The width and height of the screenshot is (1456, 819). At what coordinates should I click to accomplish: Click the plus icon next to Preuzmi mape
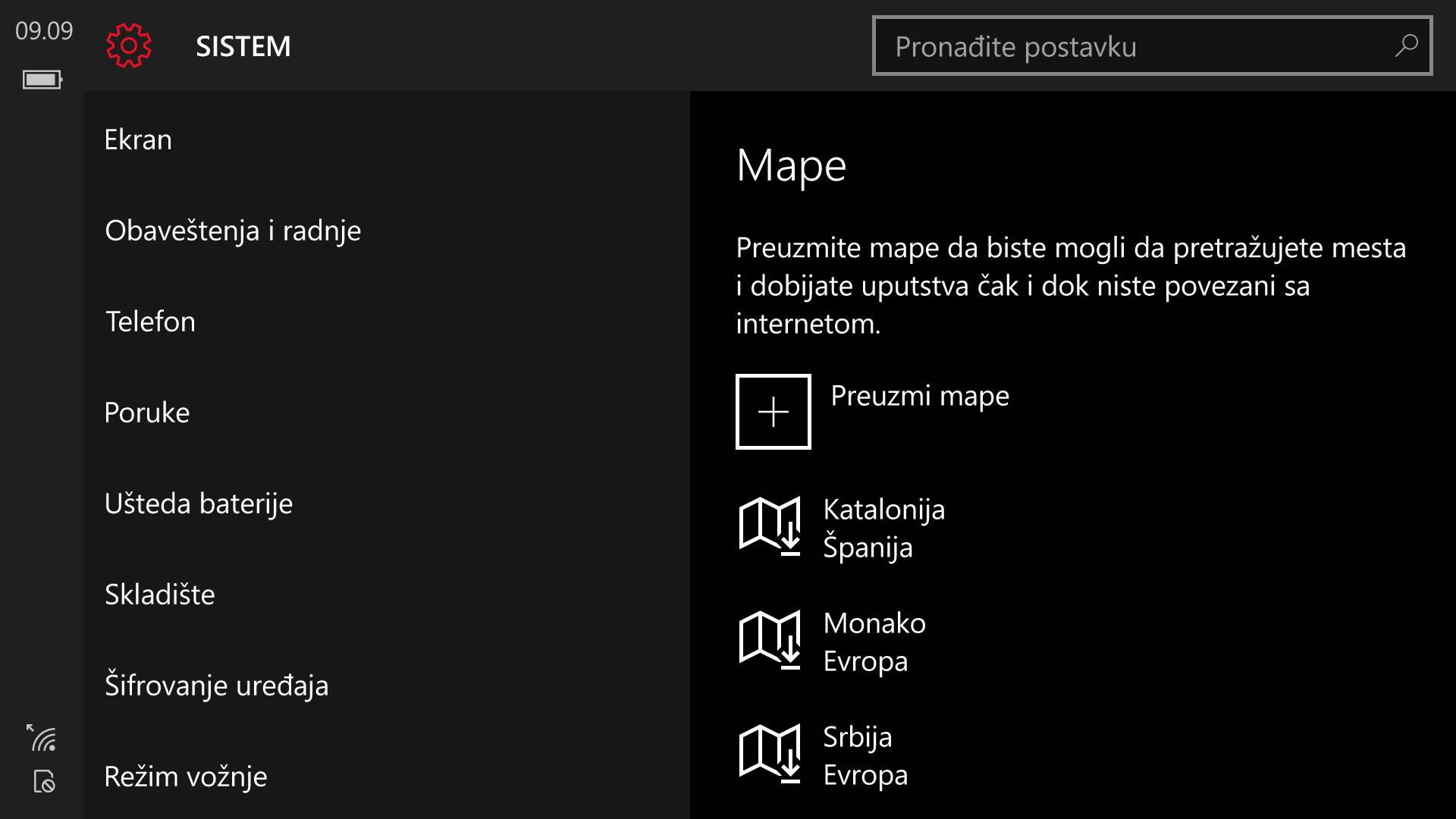[x=773, y=411]
